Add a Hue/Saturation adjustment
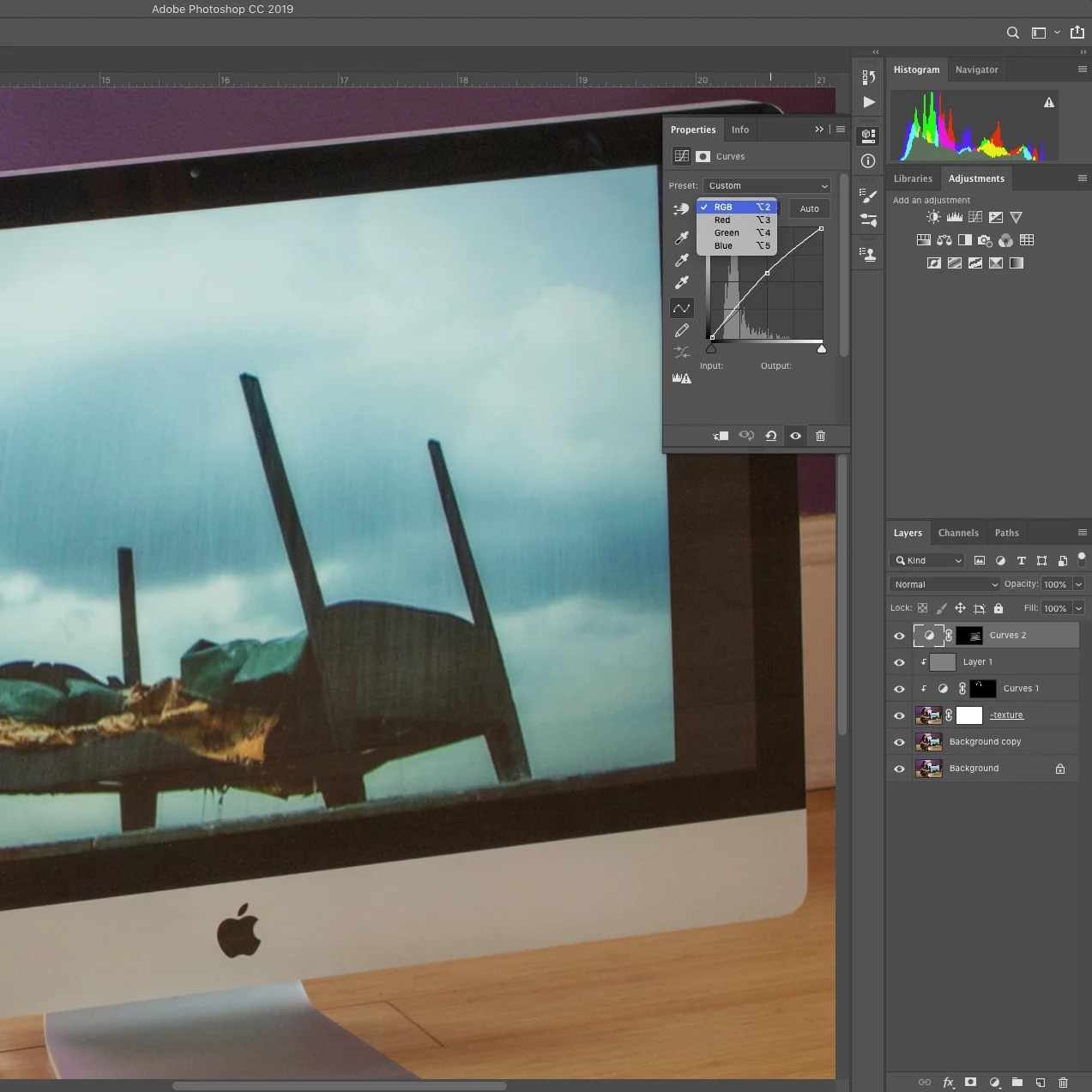The height and width of the screenshot is (1092, 1092). click(x=924, y=240)
